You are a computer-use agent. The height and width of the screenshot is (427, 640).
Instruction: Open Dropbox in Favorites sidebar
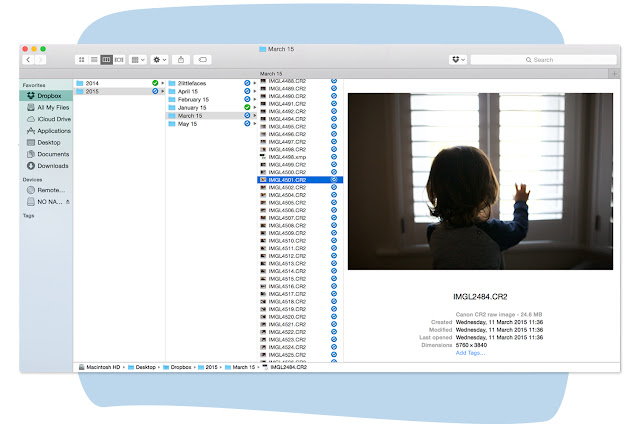tap(46, 96)
